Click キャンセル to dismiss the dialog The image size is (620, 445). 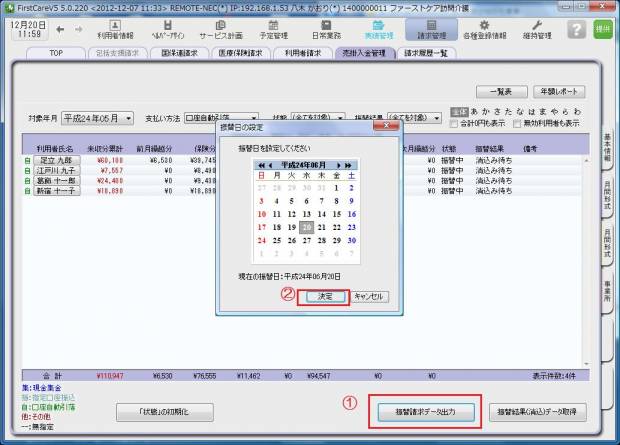[x=369, y=297]
